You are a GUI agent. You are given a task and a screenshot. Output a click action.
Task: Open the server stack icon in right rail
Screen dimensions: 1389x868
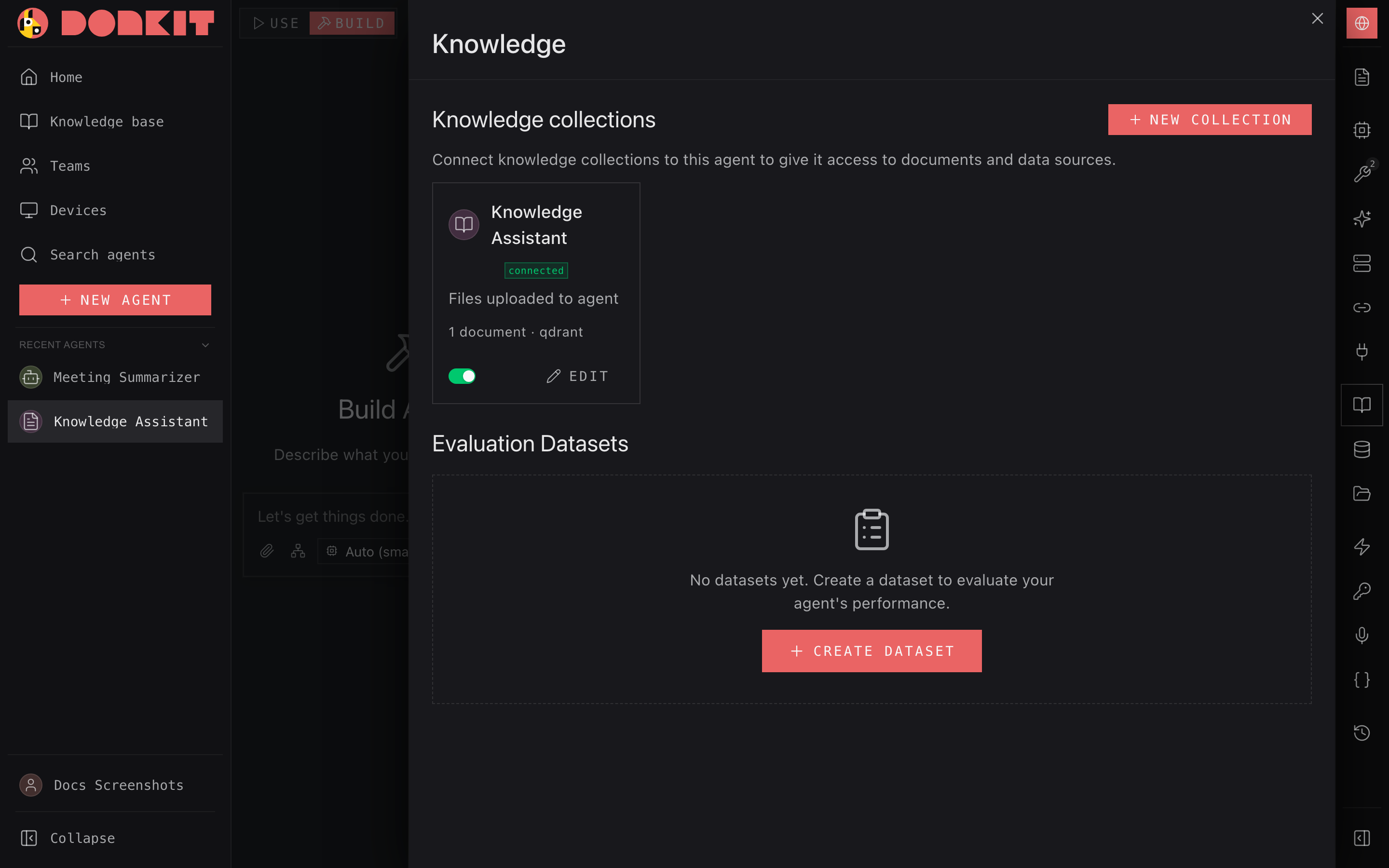[1362, 263]
